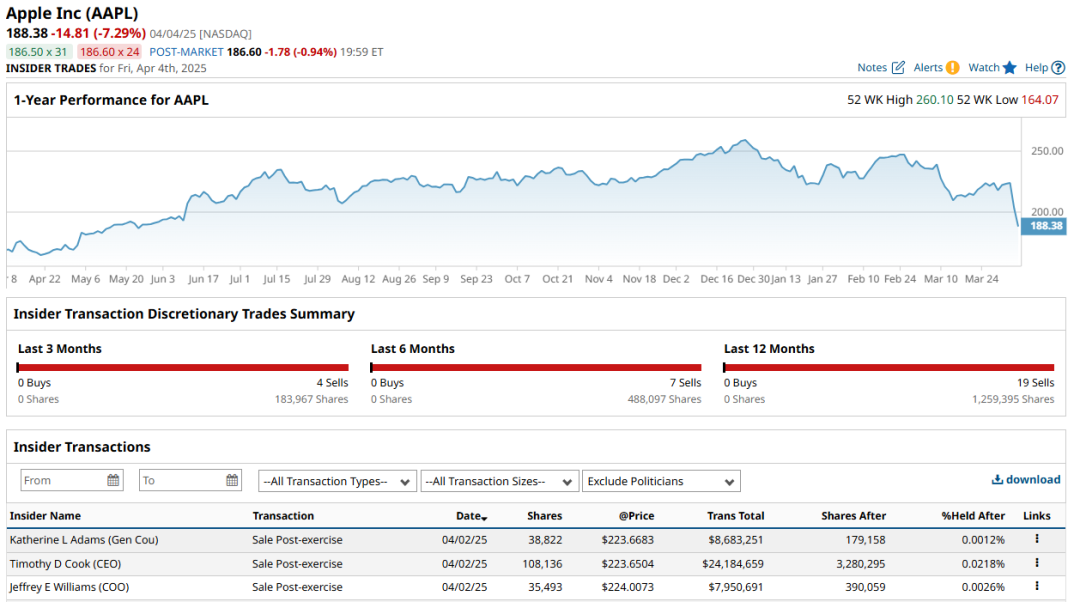Open links menu for Katherine L Adams row
Viewport: 1080px width, 602px height.
tap(1037, 539)
